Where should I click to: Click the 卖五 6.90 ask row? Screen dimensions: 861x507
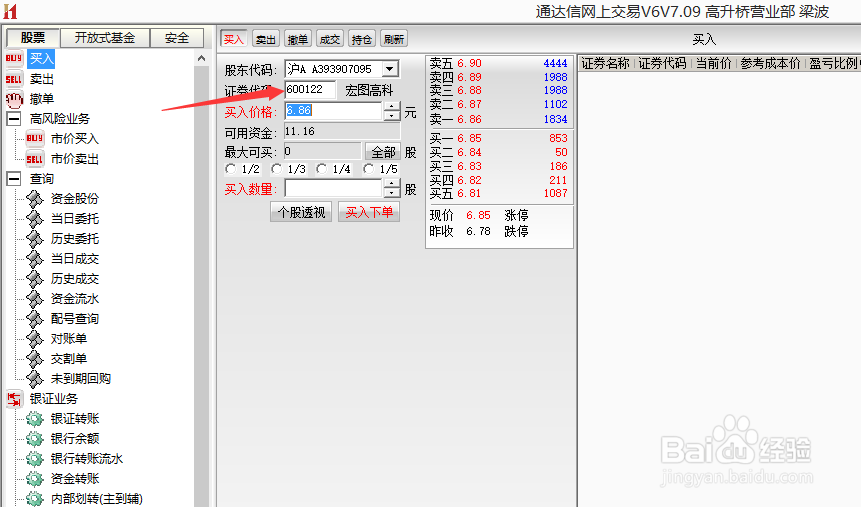(x=499, y=63)
